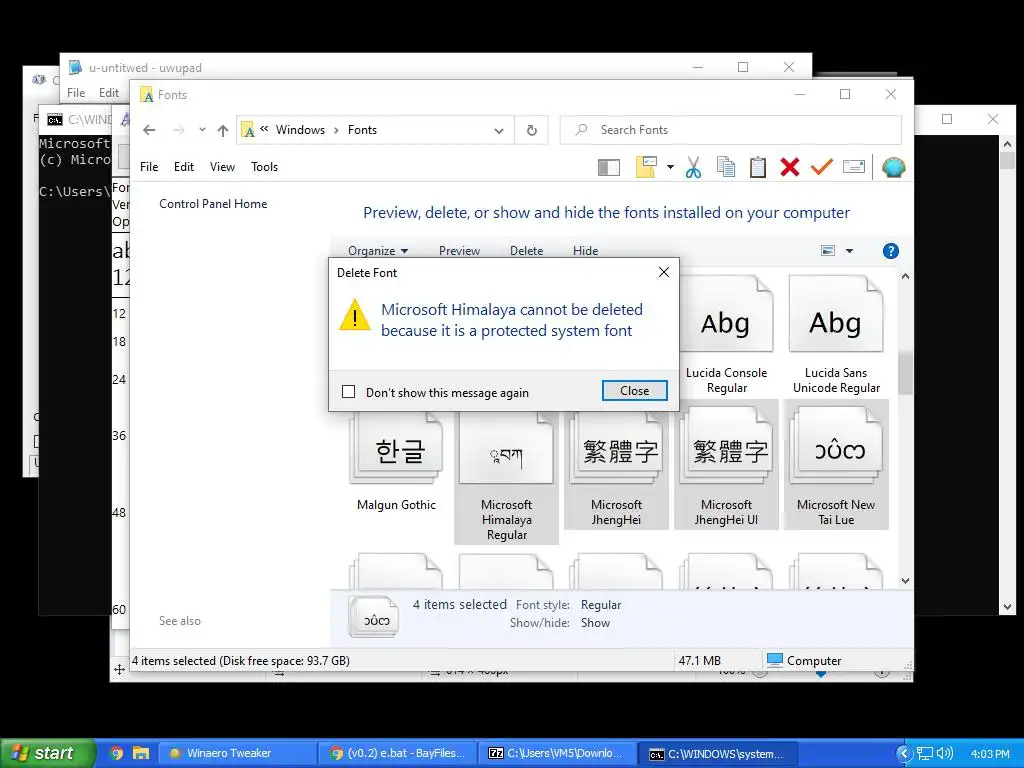Dismiss Delete Font dialog with X

pos(664,272)
